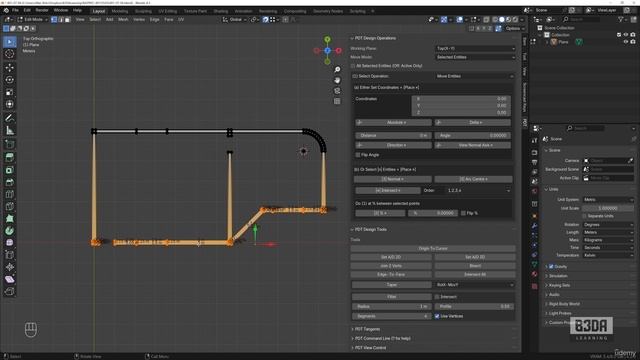Adjust the Radius value field
Image resolution: width=640 pixels, height=360 pixels.
(391, 307)
